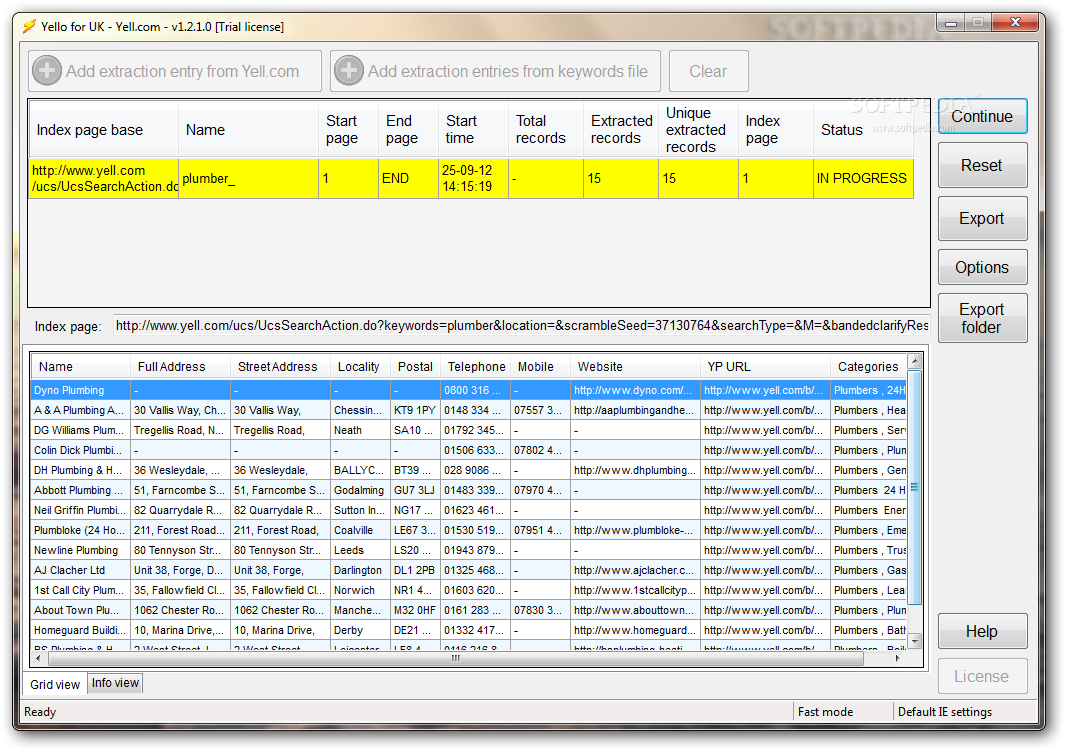Select the AJ Clacher Ltd row

pos(469,570)
